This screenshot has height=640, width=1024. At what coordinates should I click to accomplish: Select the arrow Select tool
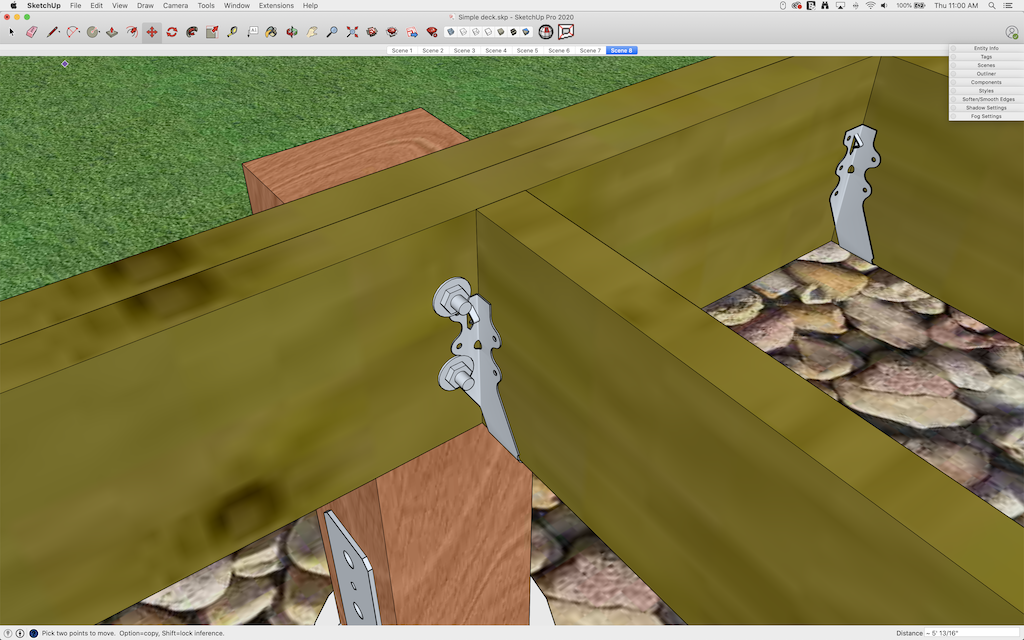coord(12,32)
